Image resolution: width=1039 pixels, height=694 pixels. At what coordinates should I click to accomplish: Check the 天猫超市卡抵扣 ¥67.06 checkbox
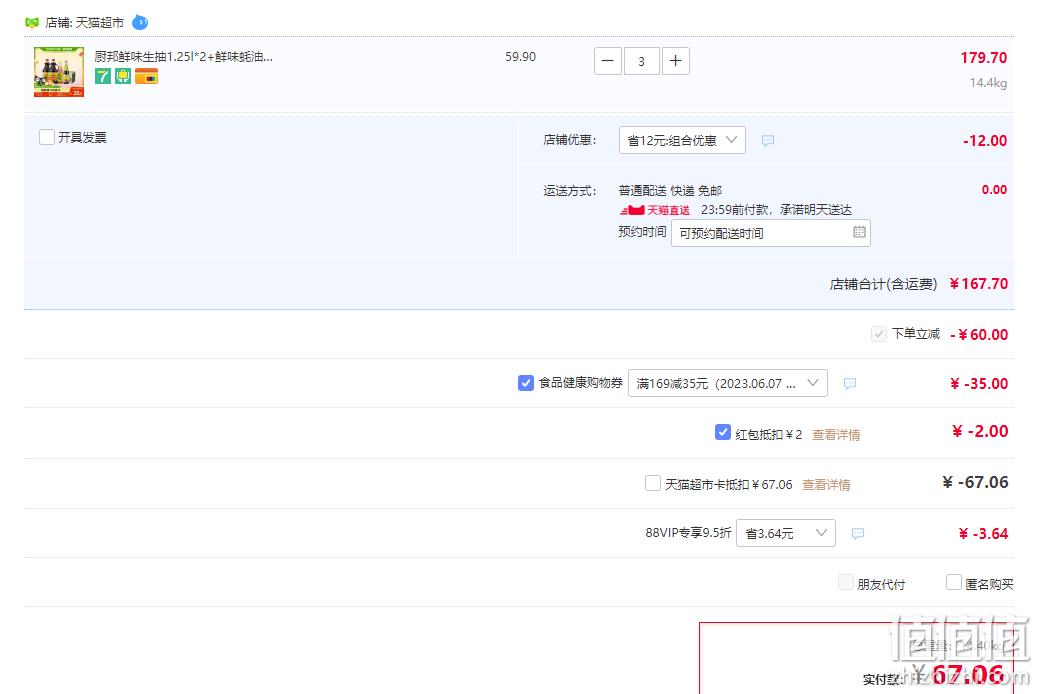pyautogui.click(x=653, y=483)
